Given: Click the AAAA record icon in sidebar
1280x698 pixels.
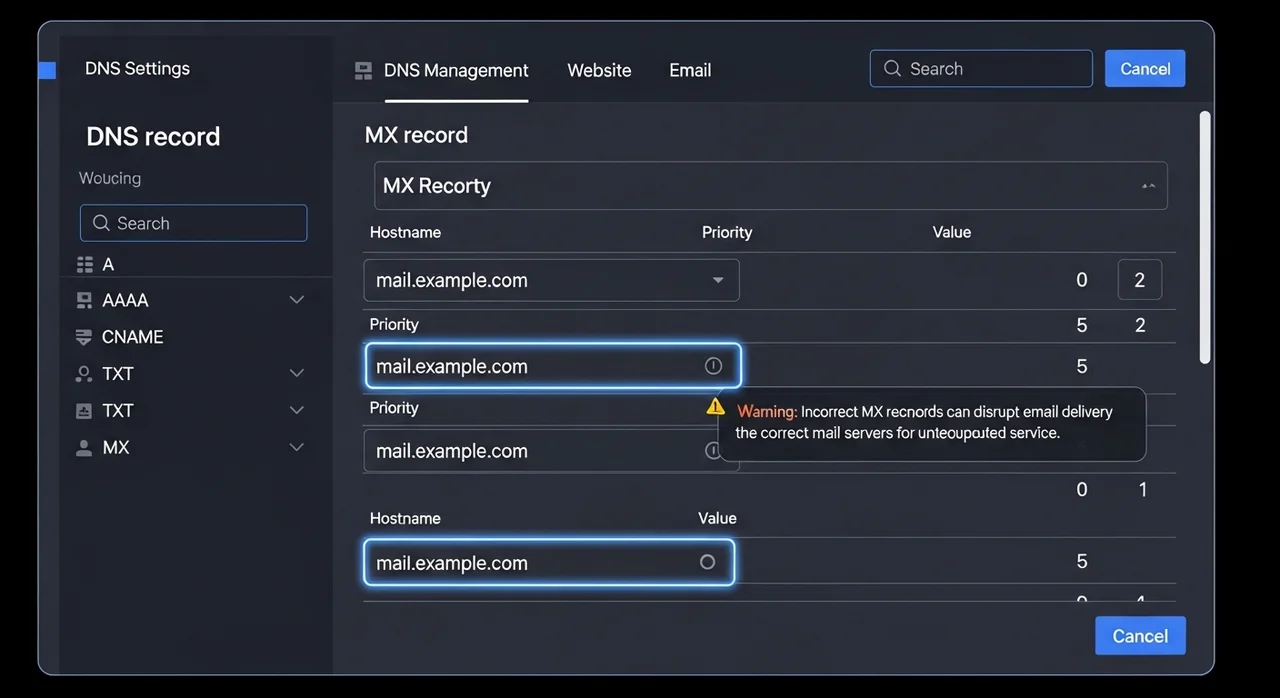Looking at the screenshot, I should click(x=84, y=300).
